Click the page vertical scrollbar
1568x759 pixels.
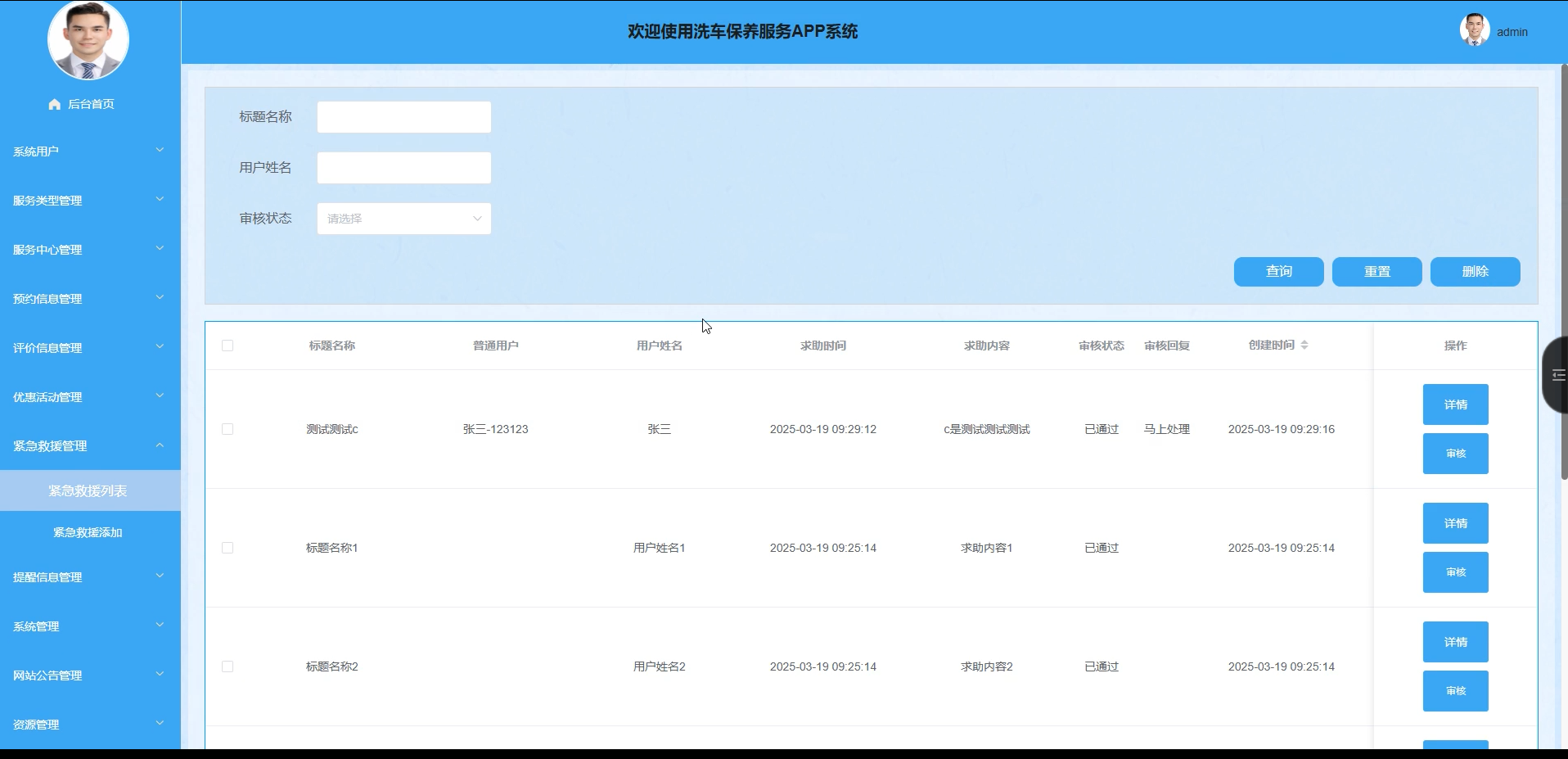(x=1564, y=272)
